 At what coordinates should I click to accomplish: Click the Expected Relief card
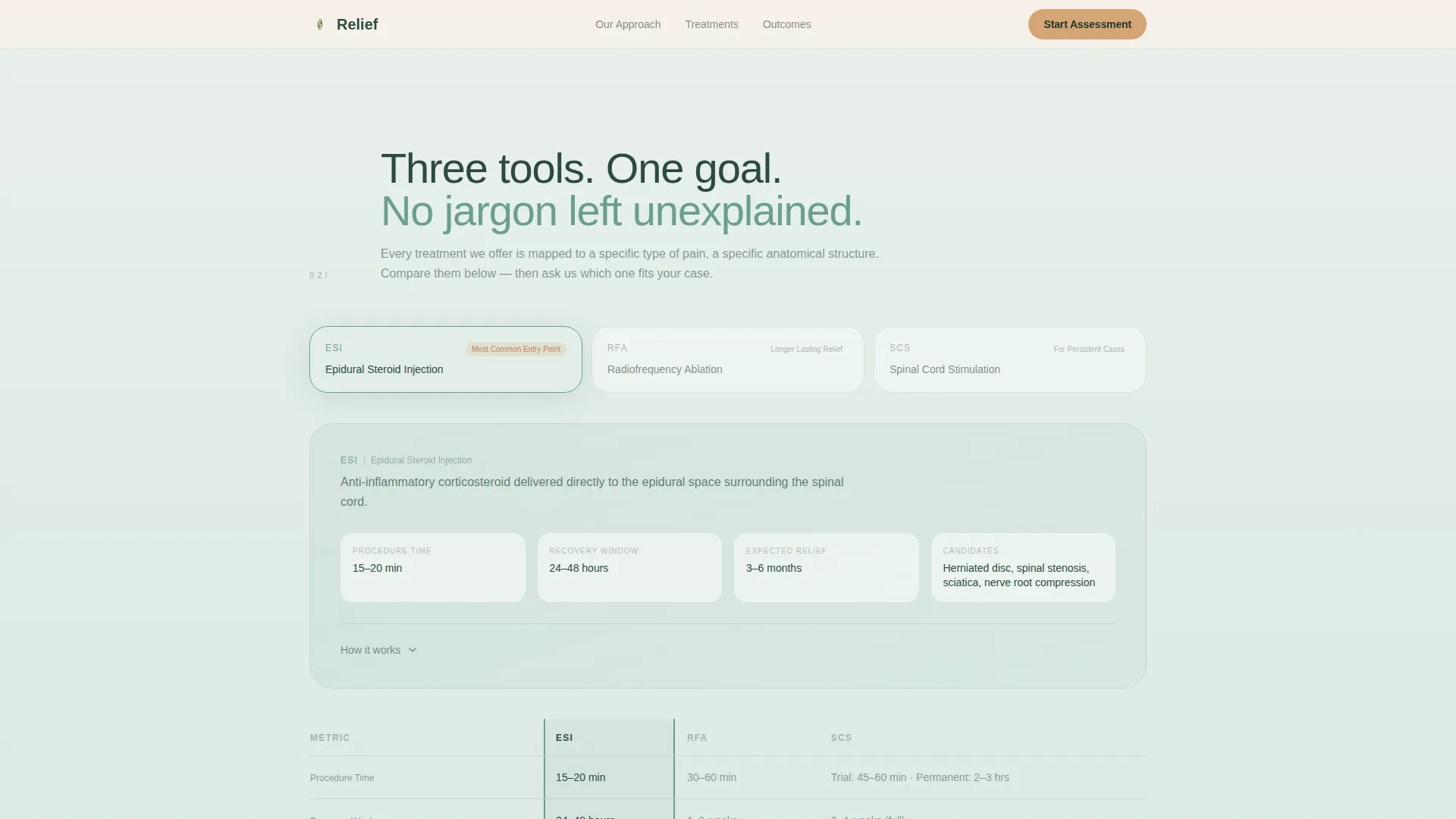coord(826,567)
